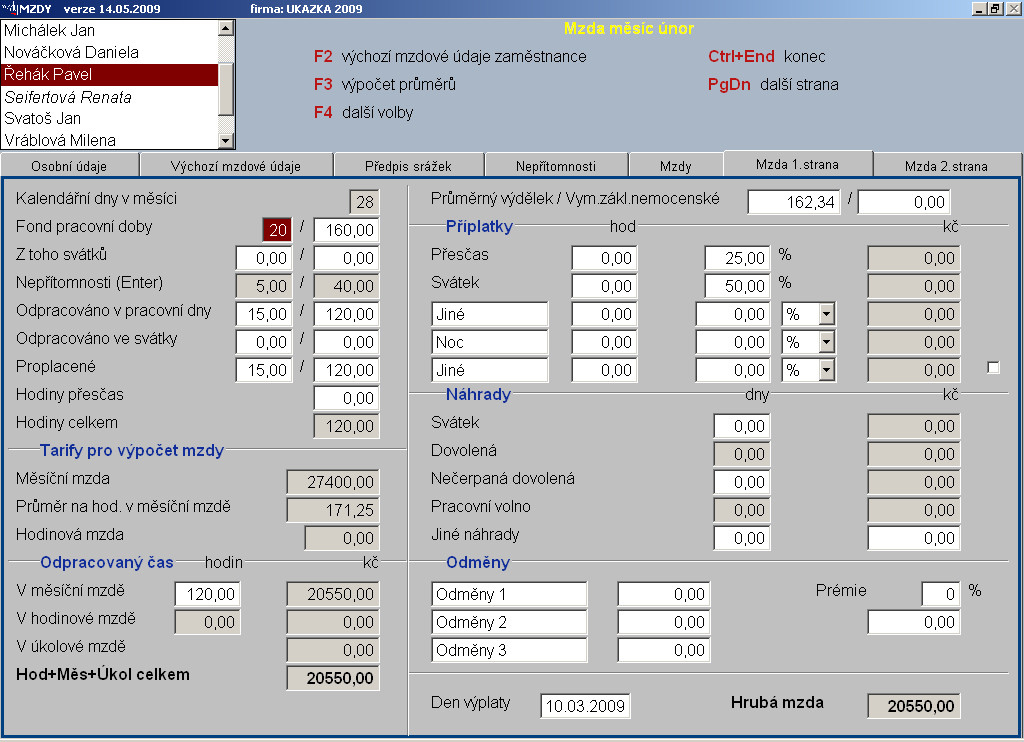The image size is (1024, 742).
Task: Click the Jiné náhrady kč amount field
Action: click(914, 538)
